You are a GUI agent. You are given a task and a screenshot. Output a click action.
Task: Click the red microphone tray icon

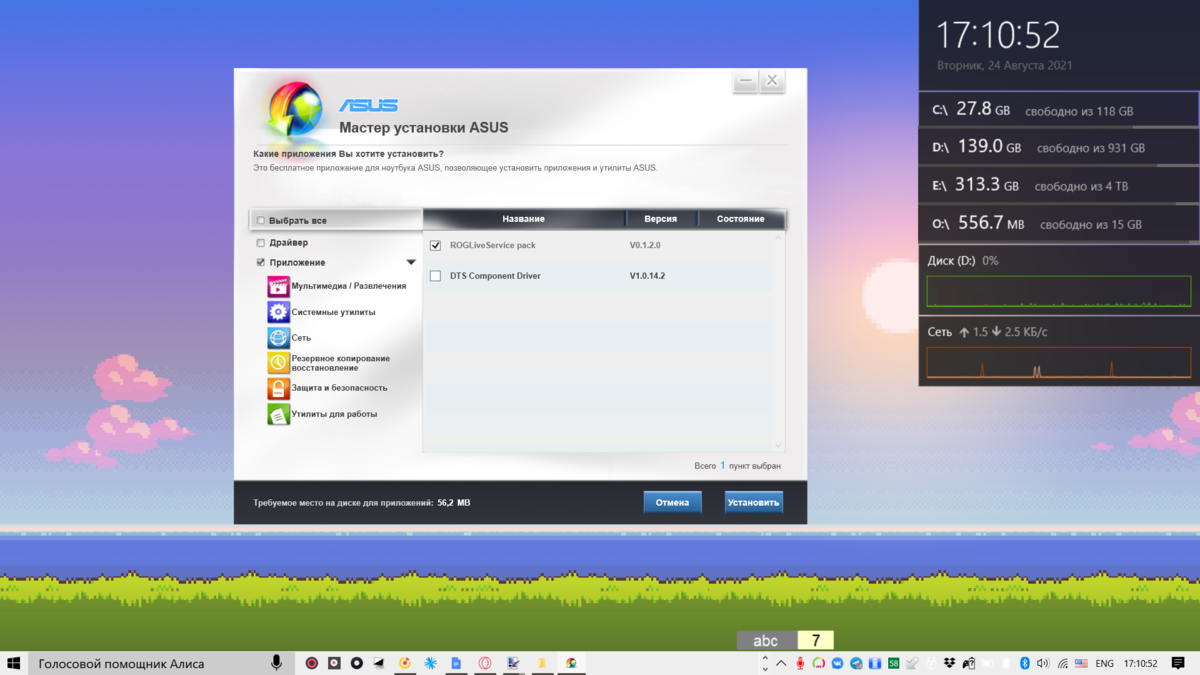[800, 664]
